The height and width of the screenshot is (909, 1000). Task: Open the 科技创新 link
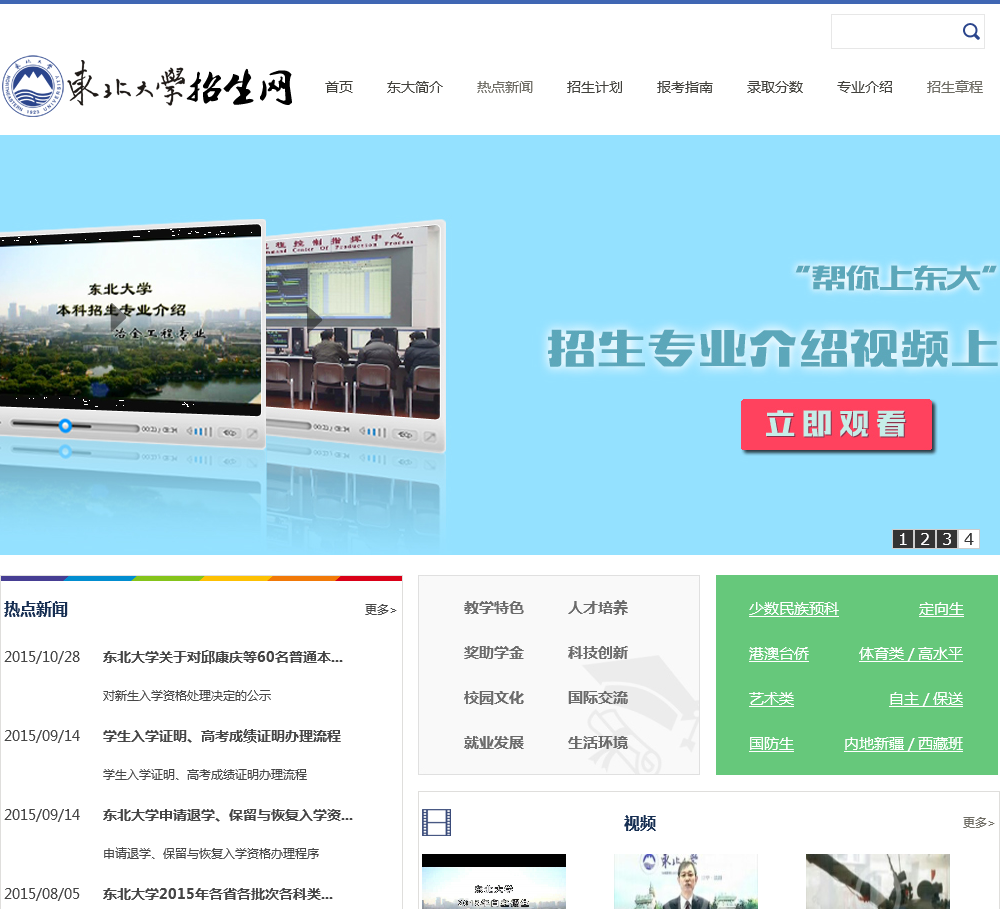click(x=598, y=653)
